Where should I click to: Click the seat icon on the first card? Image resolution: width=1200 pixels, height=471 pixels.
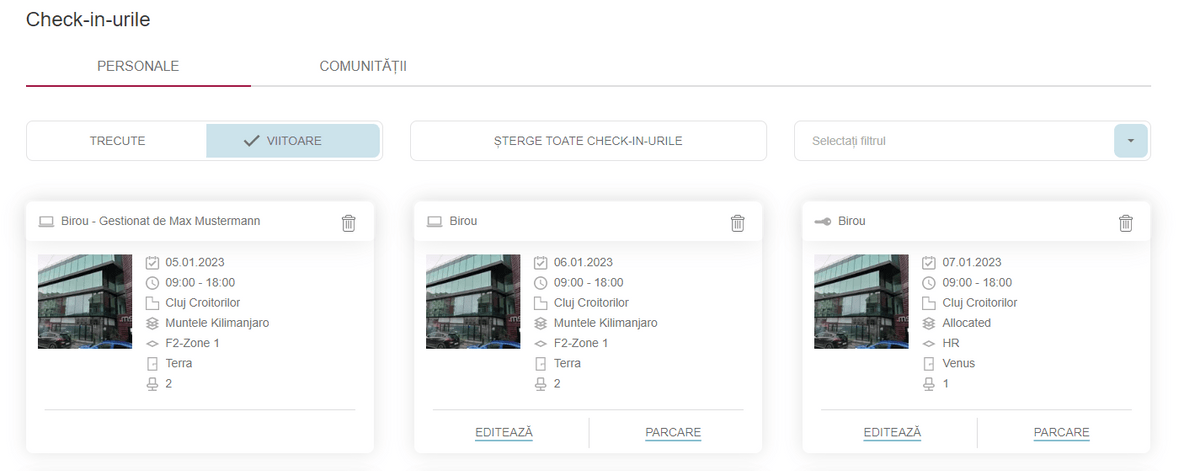tap(152, 383)
